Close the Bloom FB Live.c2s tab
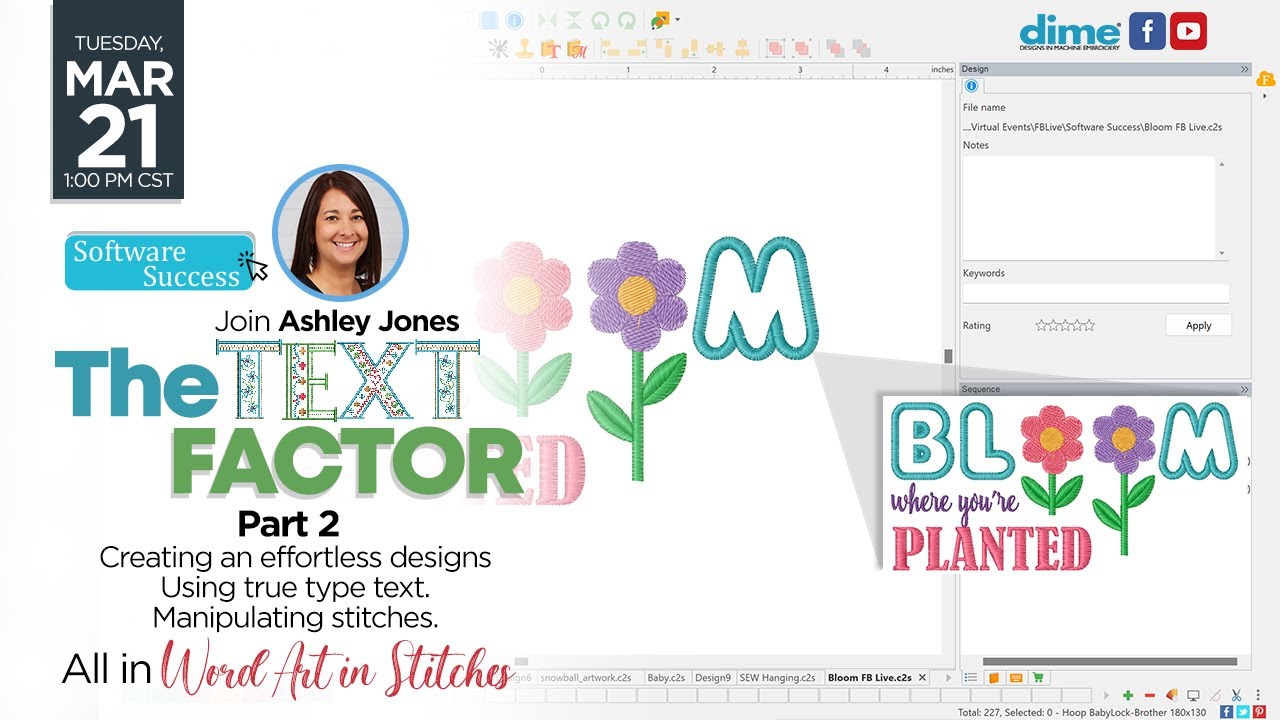This screenshot has width=1280, height=720. click(922, 677)
